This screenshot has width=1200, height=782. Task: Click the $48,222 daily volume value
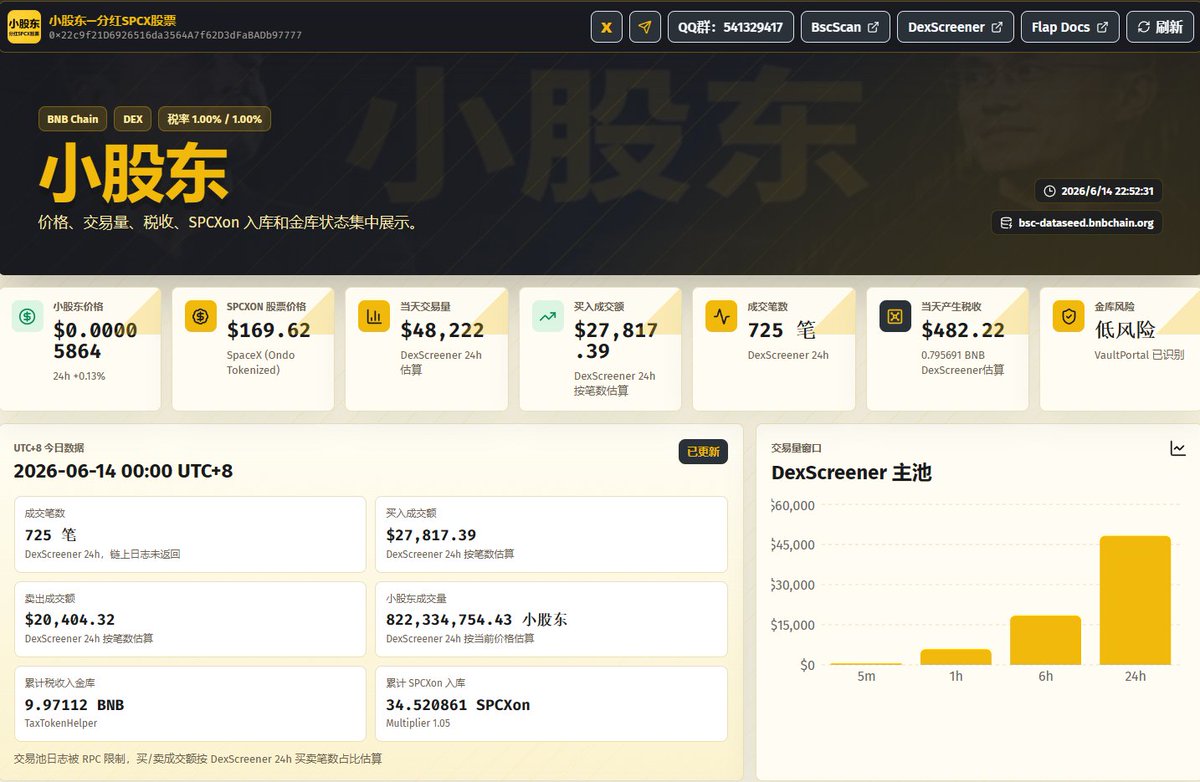tap(442, 330)
